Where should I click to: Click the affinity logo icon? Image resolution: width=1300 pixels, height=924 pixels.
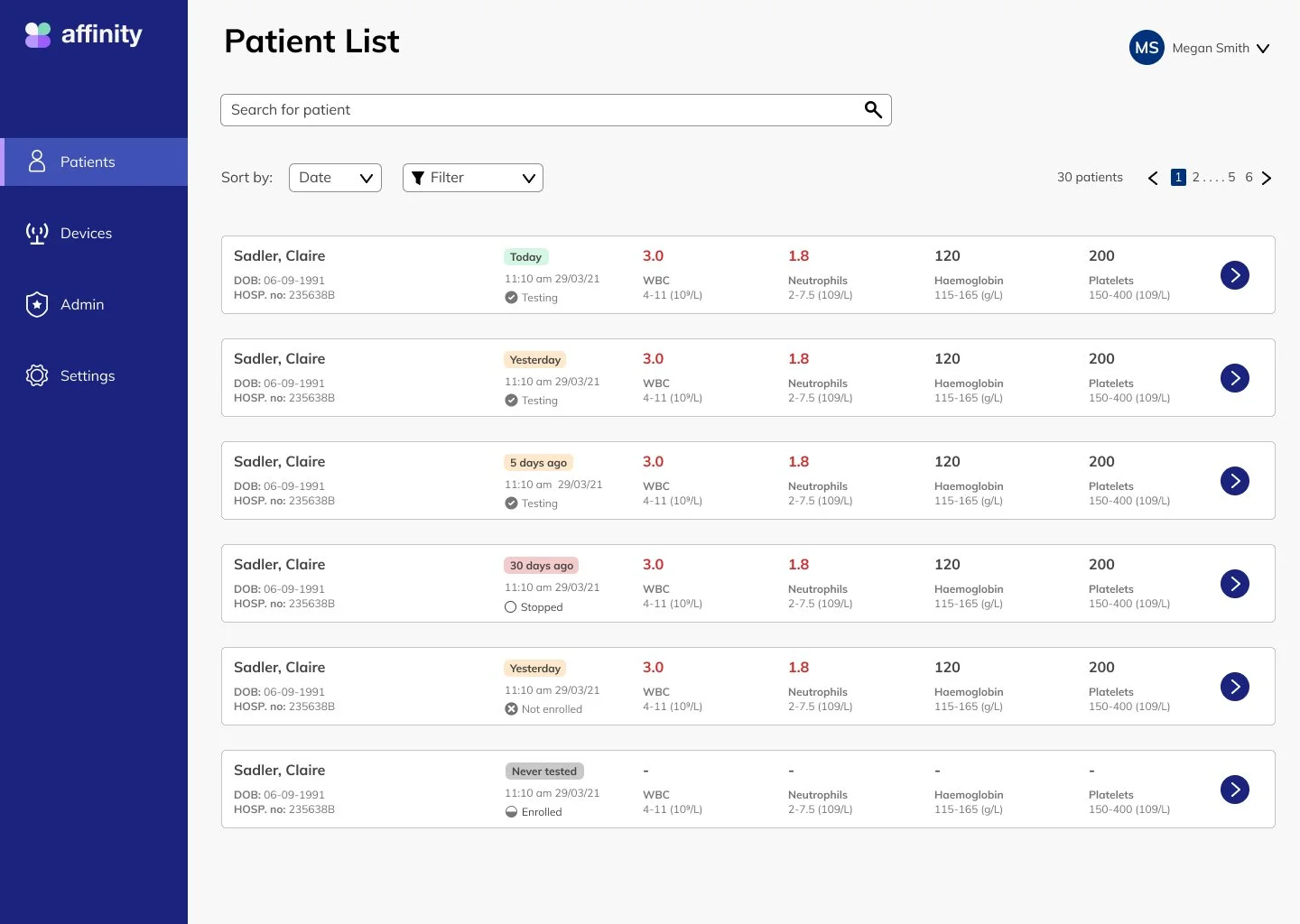click(x=38, y=35)
